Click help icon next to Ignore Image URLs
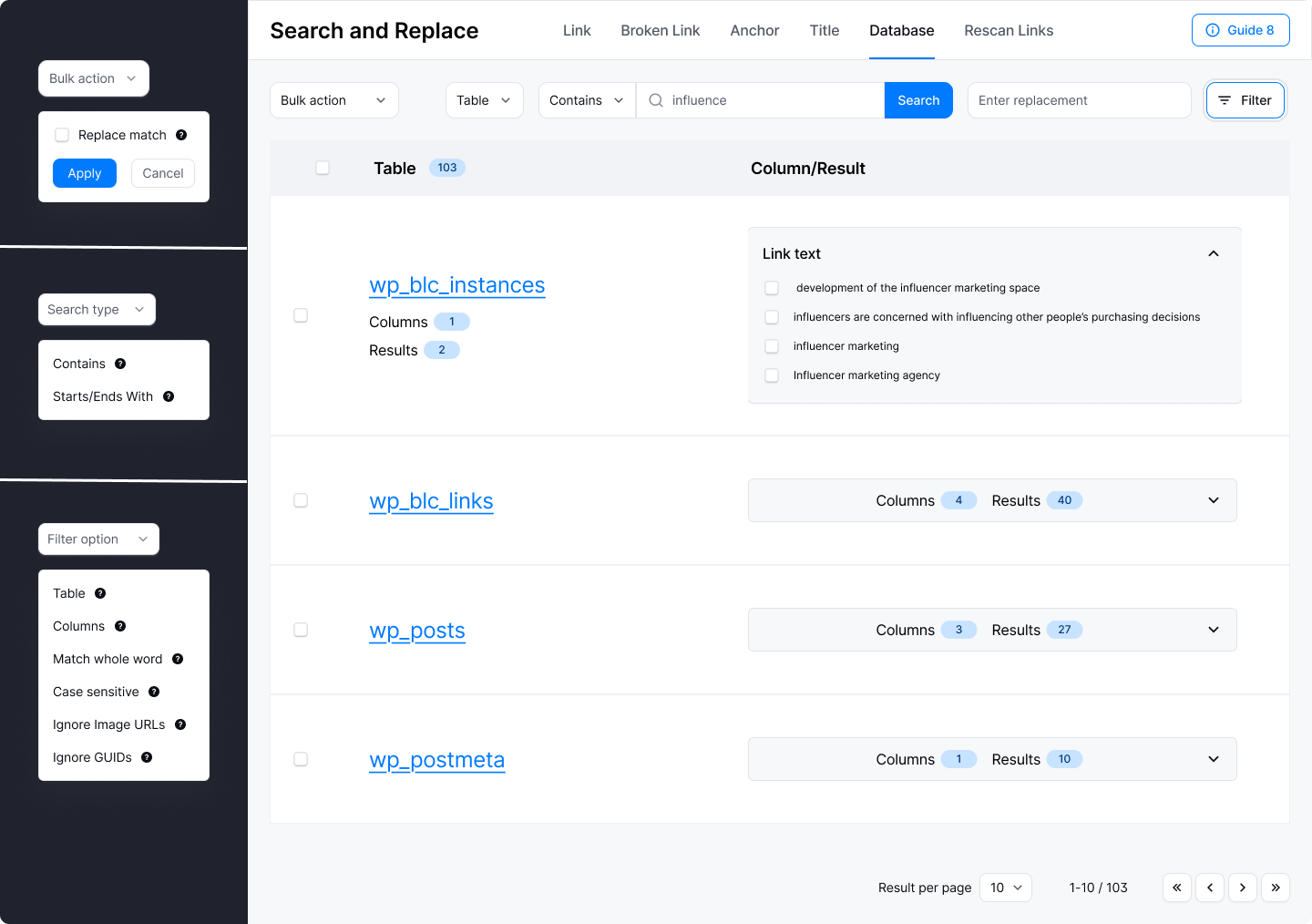 click(x=180, y=724)
